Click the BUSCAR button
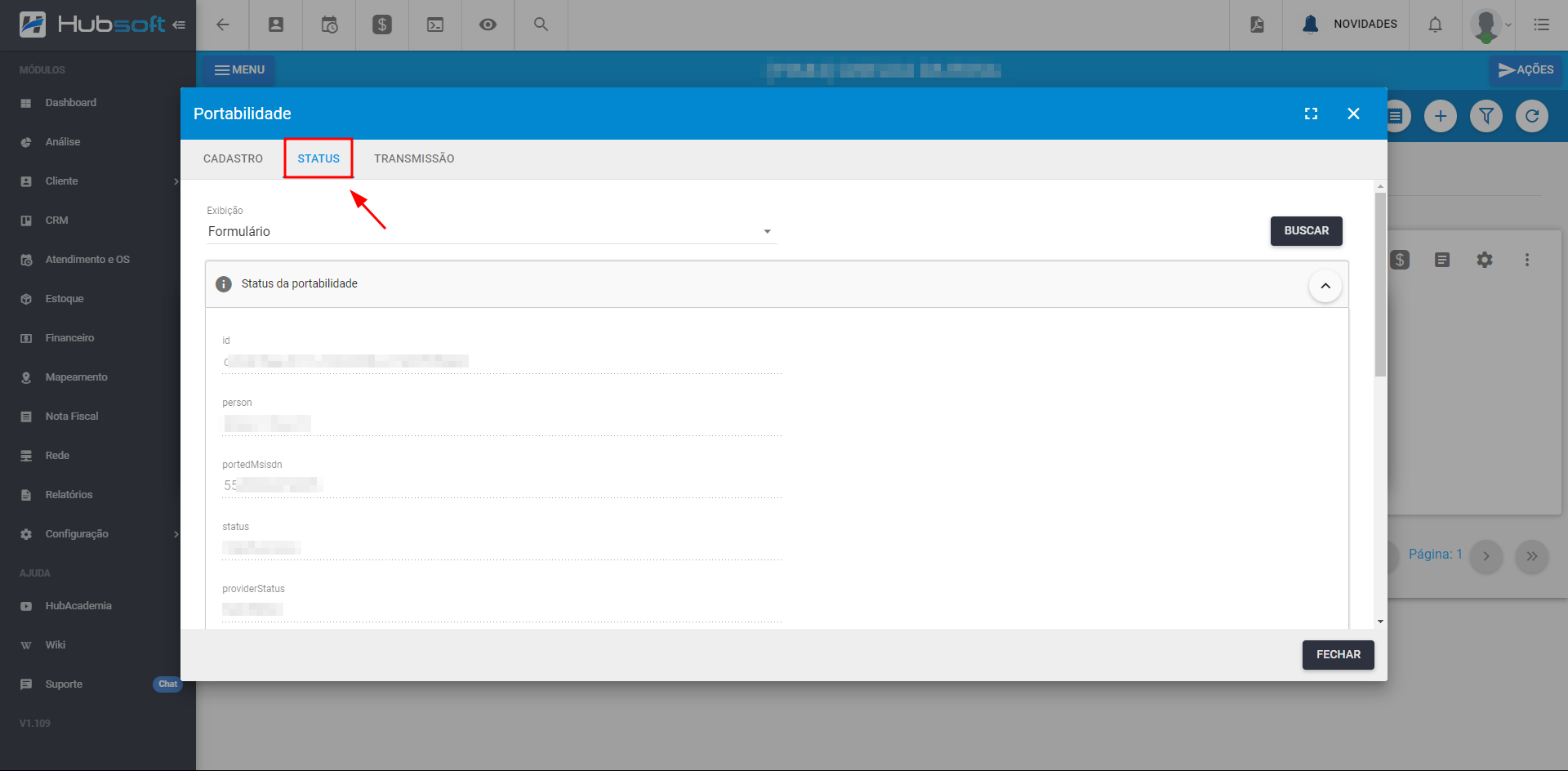This screenshot has height=771, width=1568. (1306, 231)
